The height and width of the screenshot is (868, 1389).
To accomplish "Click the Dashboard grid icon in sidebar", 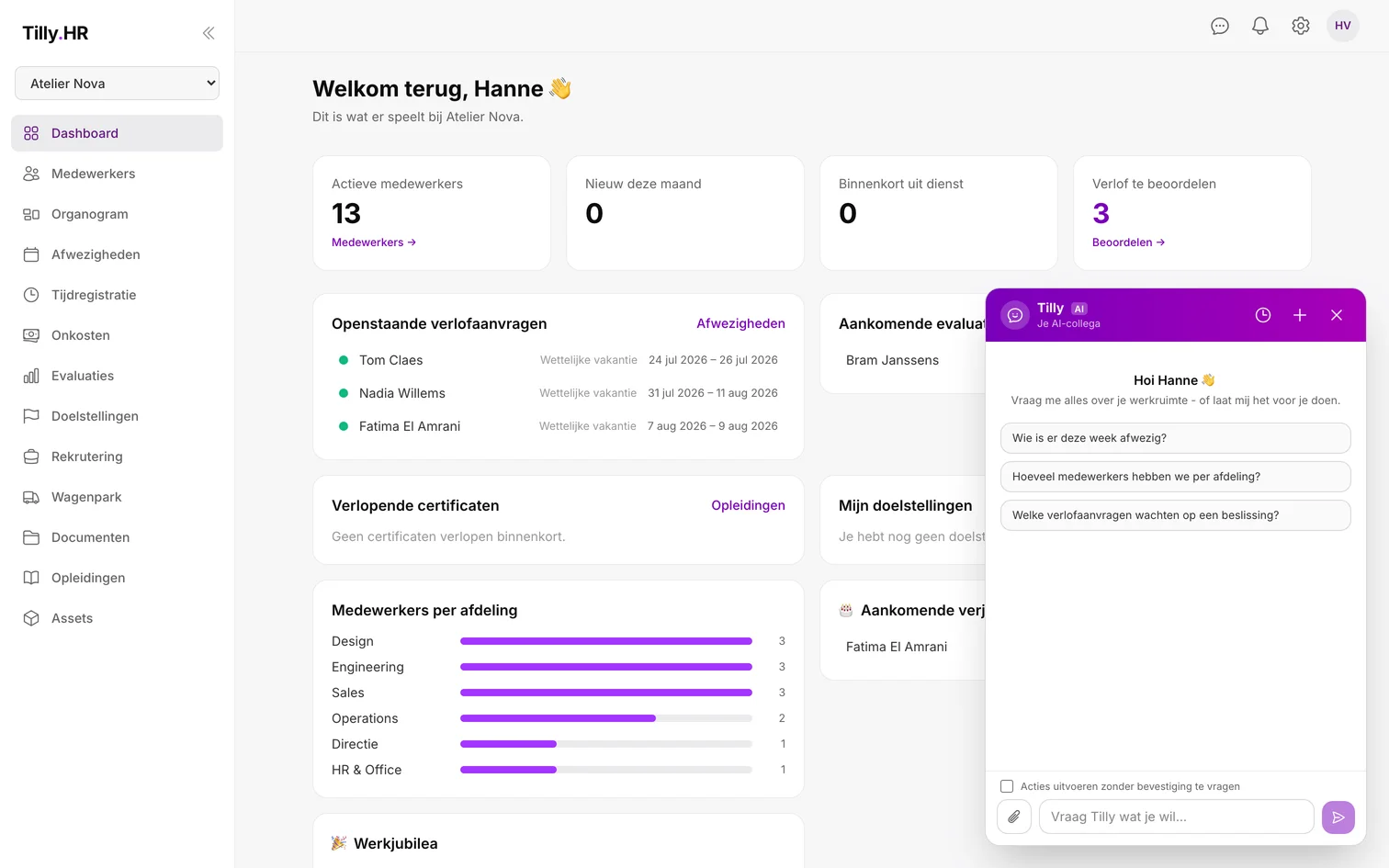I will pos(31,133).
